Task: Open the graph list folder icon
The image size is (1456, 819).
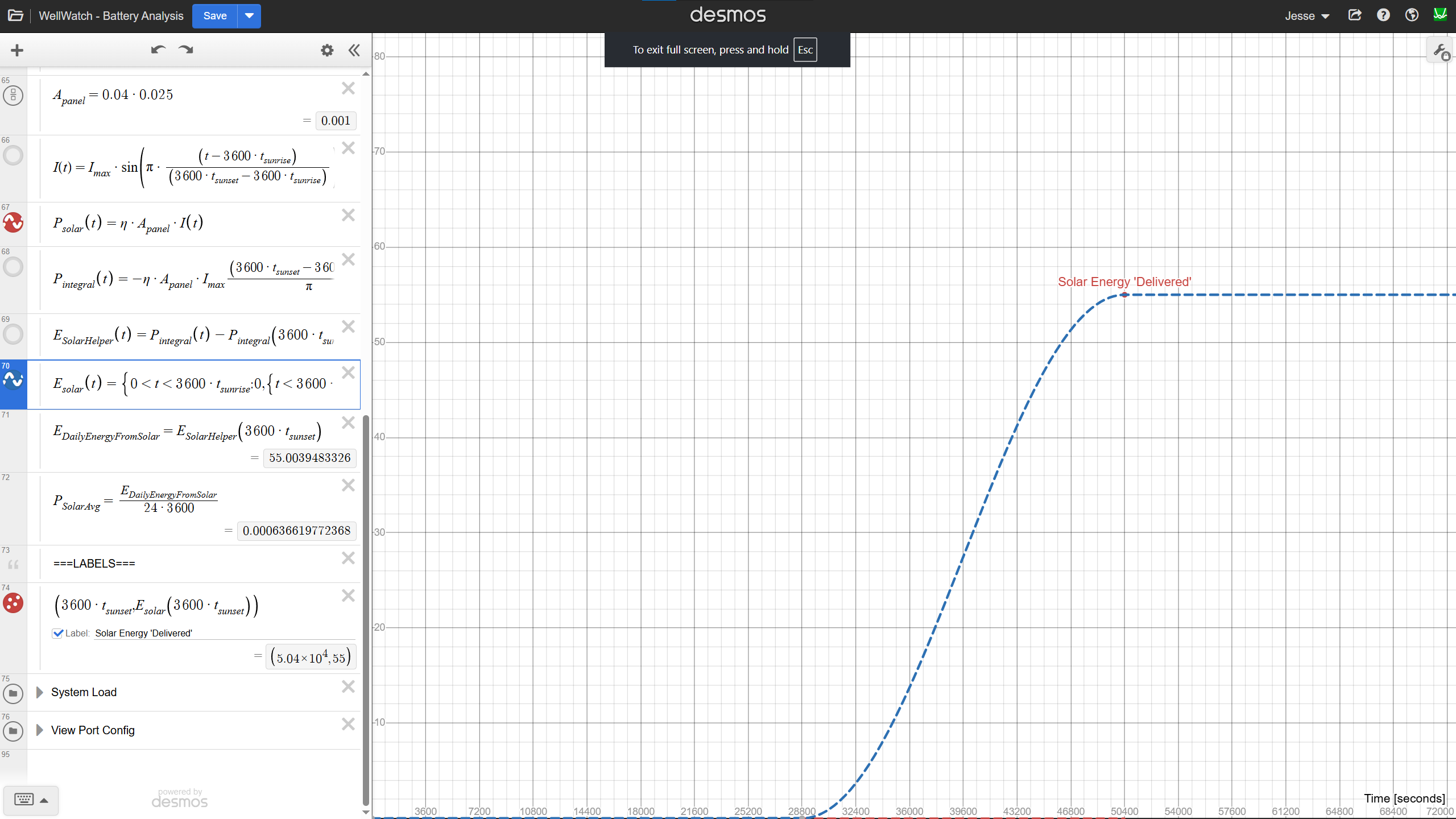Action: click(15, 15)
